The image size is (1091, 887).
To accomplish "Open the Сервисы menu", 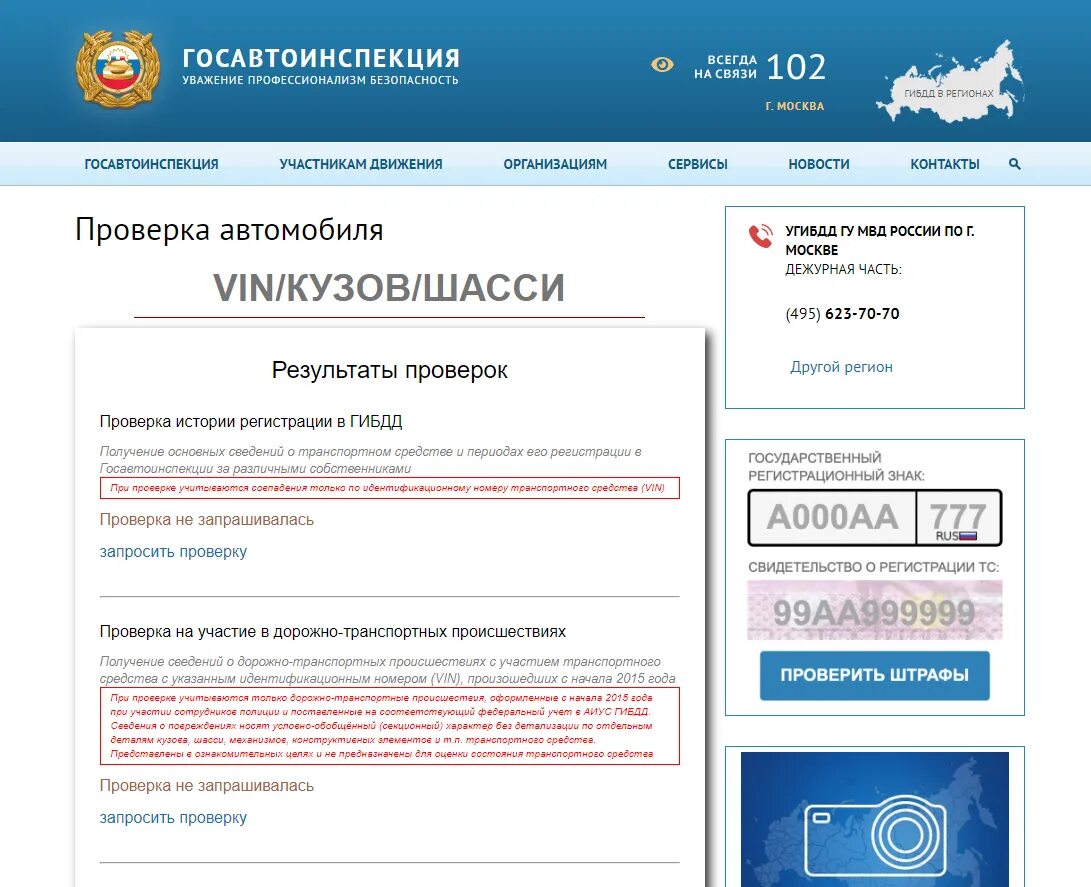I will click(698, 164).
